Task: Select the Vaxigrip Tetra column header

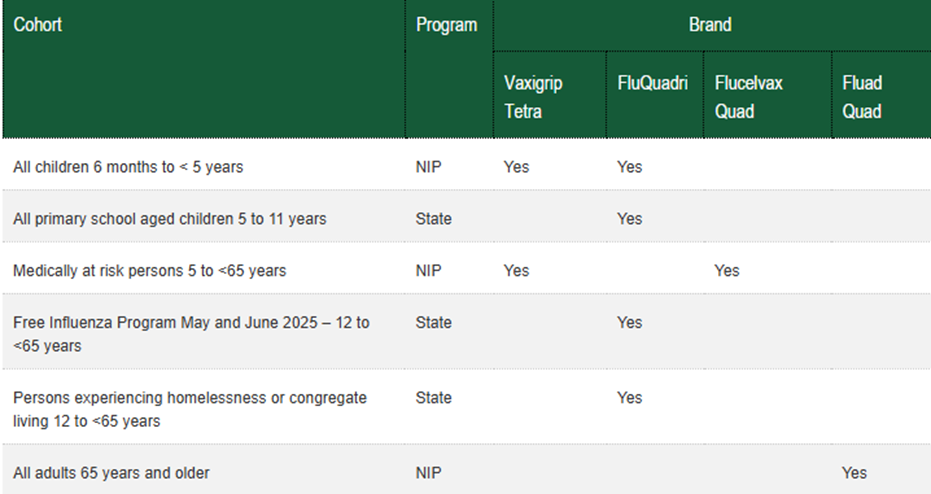Action: point(534,97)
